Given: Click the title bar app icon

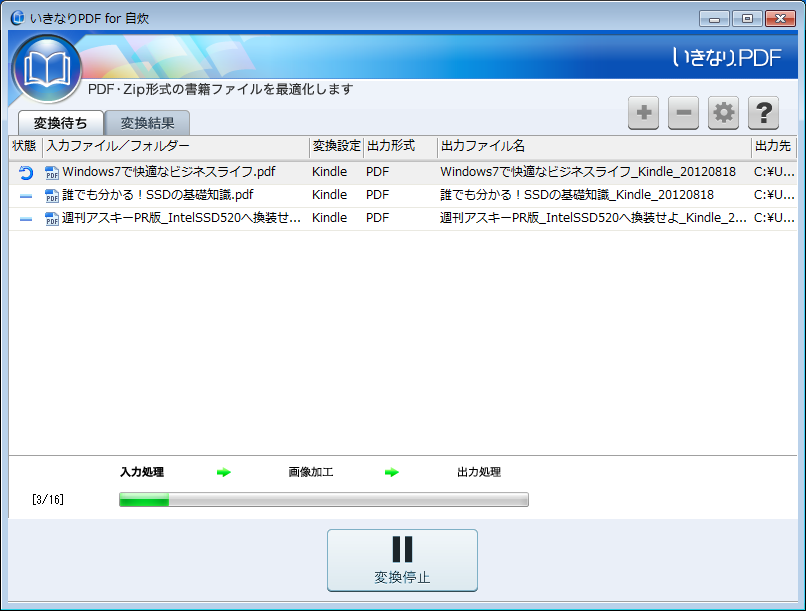Looking at the screenshot, I should tap(17, 18).
